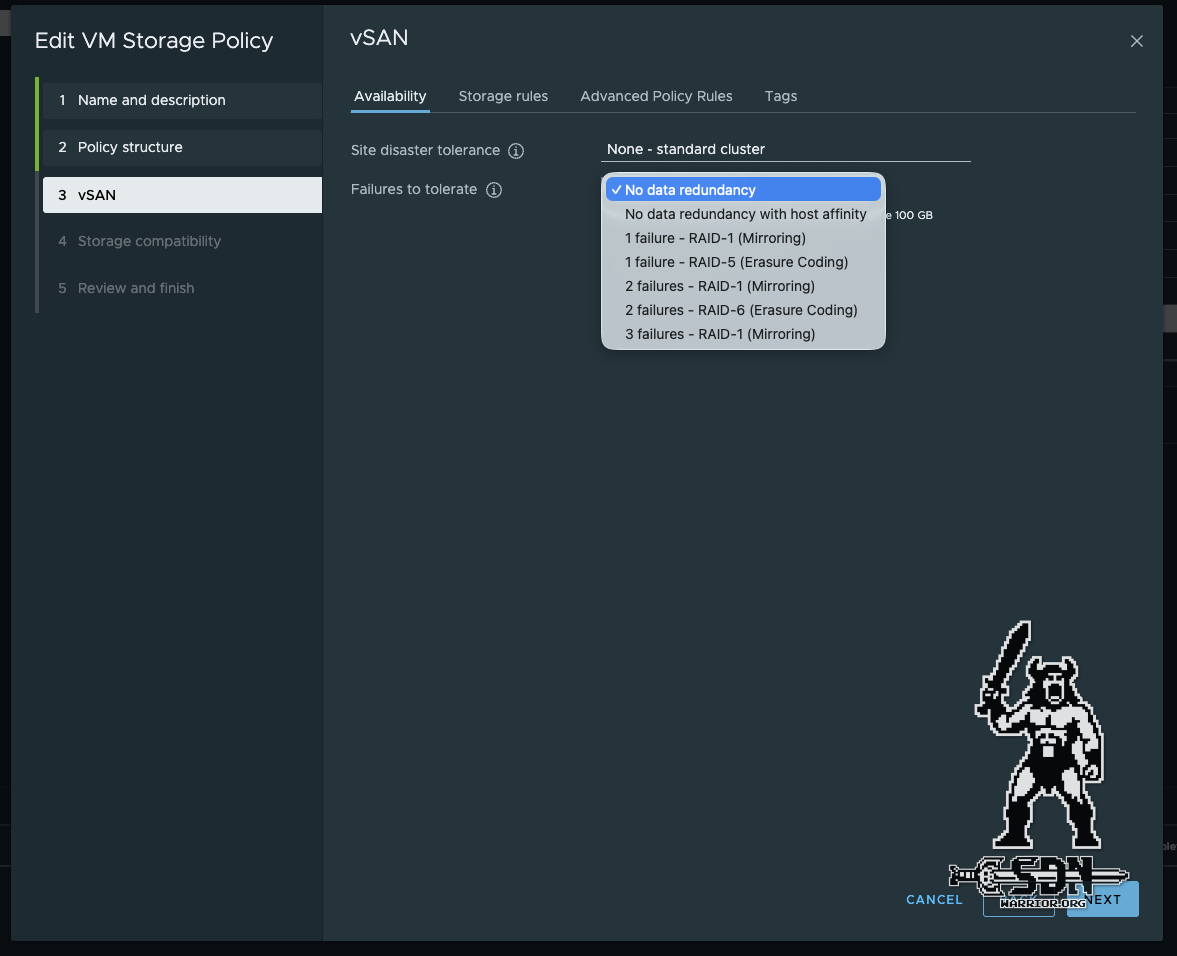Click the CANCEL button
Image resolution: width=1177 pixels, height=956 pixels.
[x=933, y=899]
